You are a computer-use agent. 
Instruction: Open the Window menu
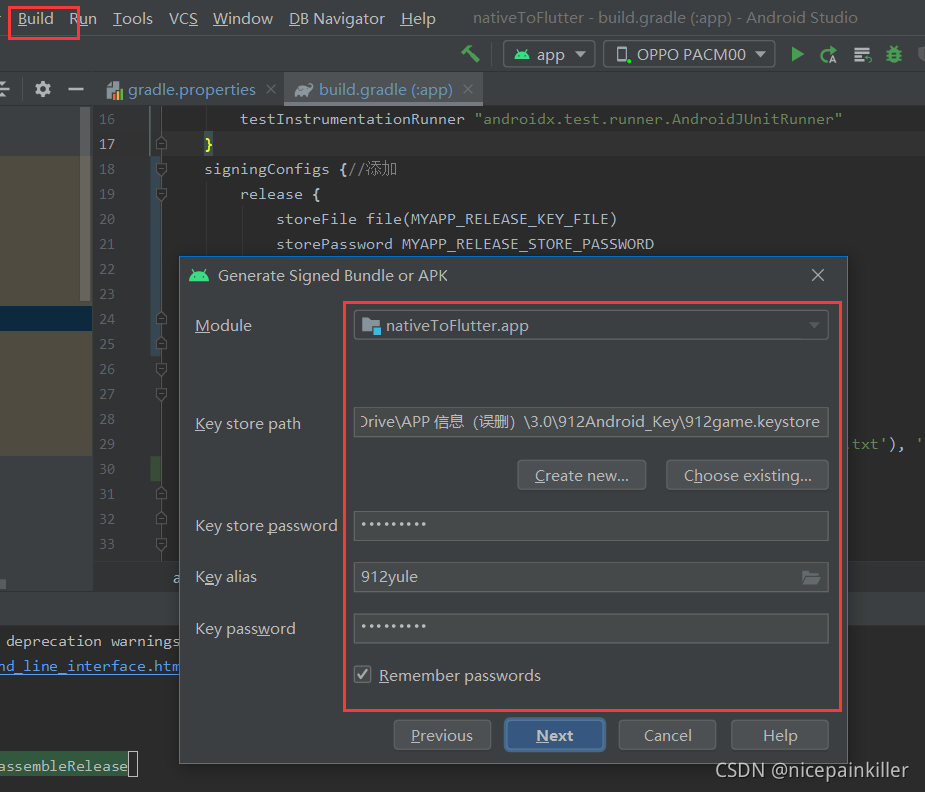pos(242,19)
